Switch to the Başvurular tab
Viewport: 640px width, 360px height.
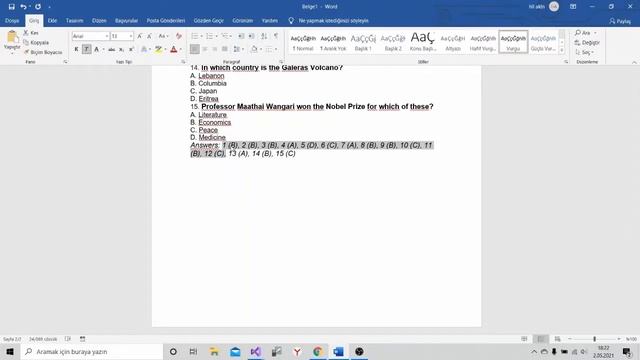coord(126,20)
